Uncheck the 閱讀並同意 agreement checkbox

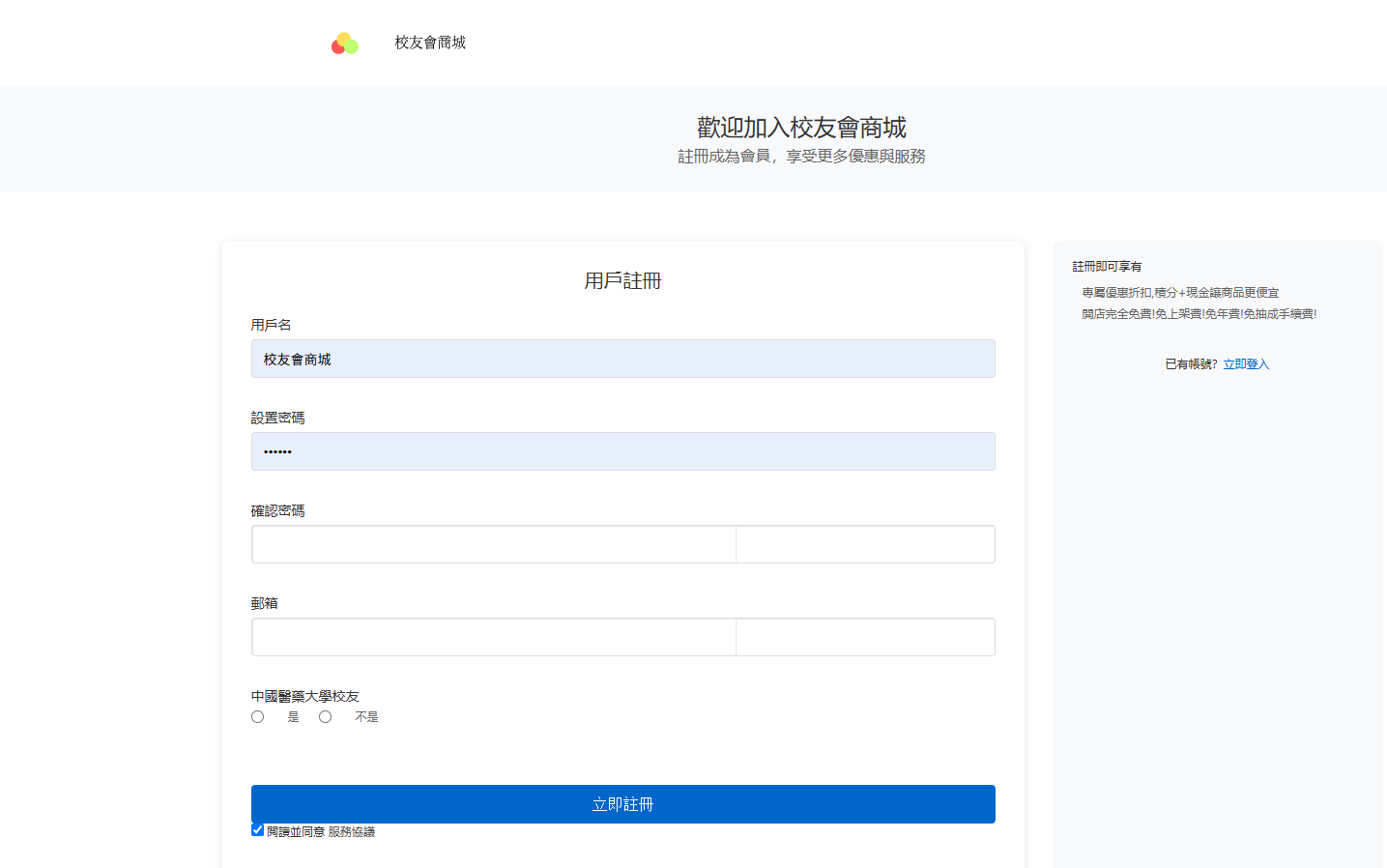pos(258,830)
